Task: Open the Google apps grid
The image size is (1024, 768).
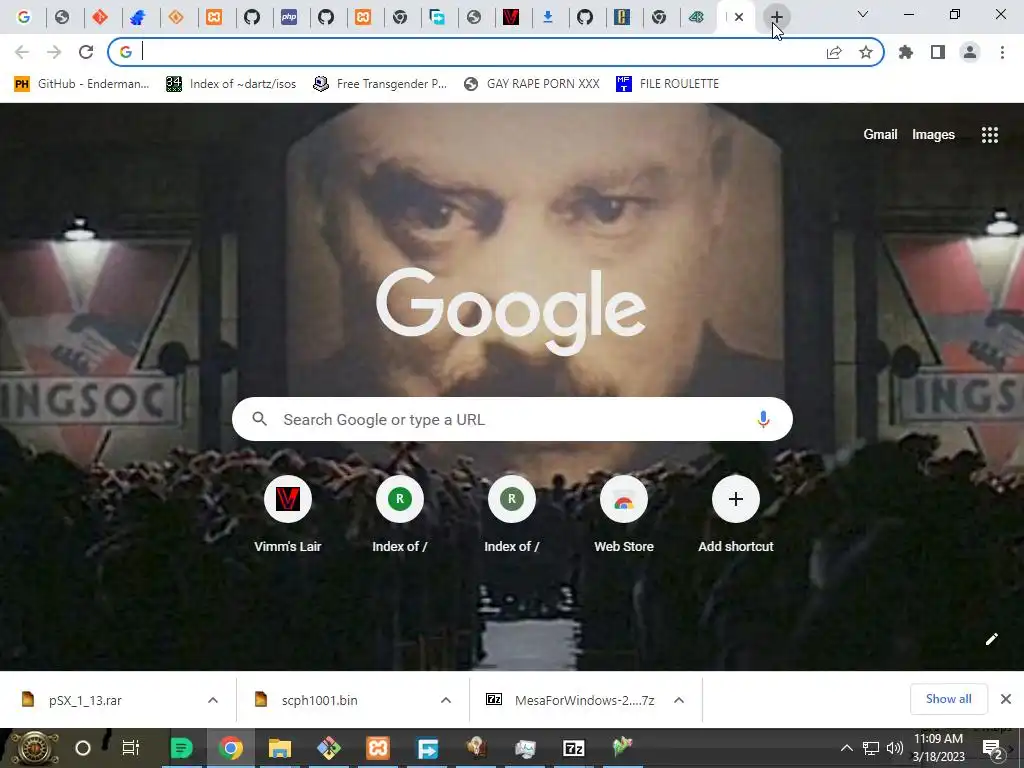Action: tap(989, 135)
